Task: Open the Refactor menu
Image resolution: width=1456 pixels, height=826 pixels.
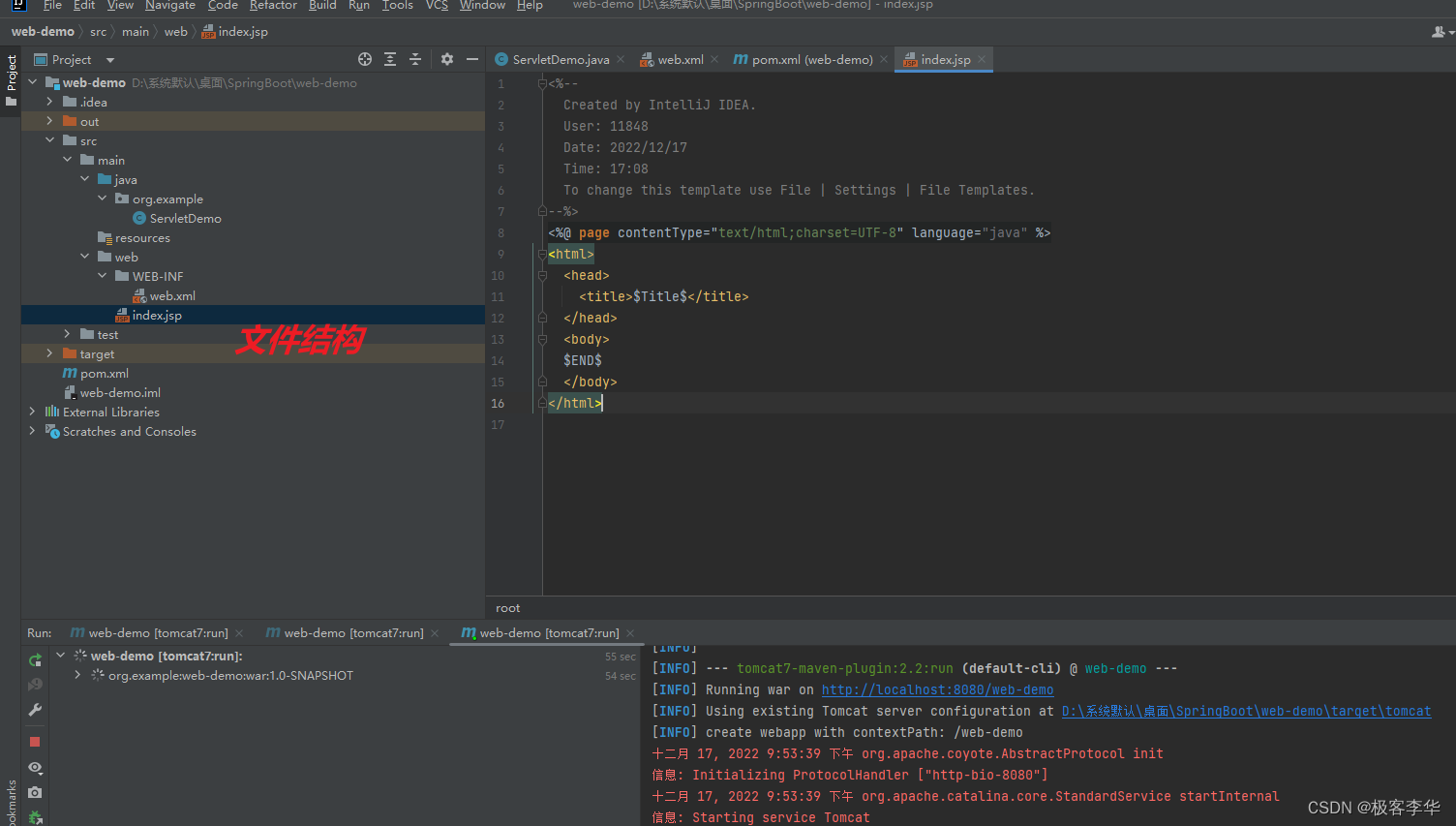Action: [x=273, y=6]
